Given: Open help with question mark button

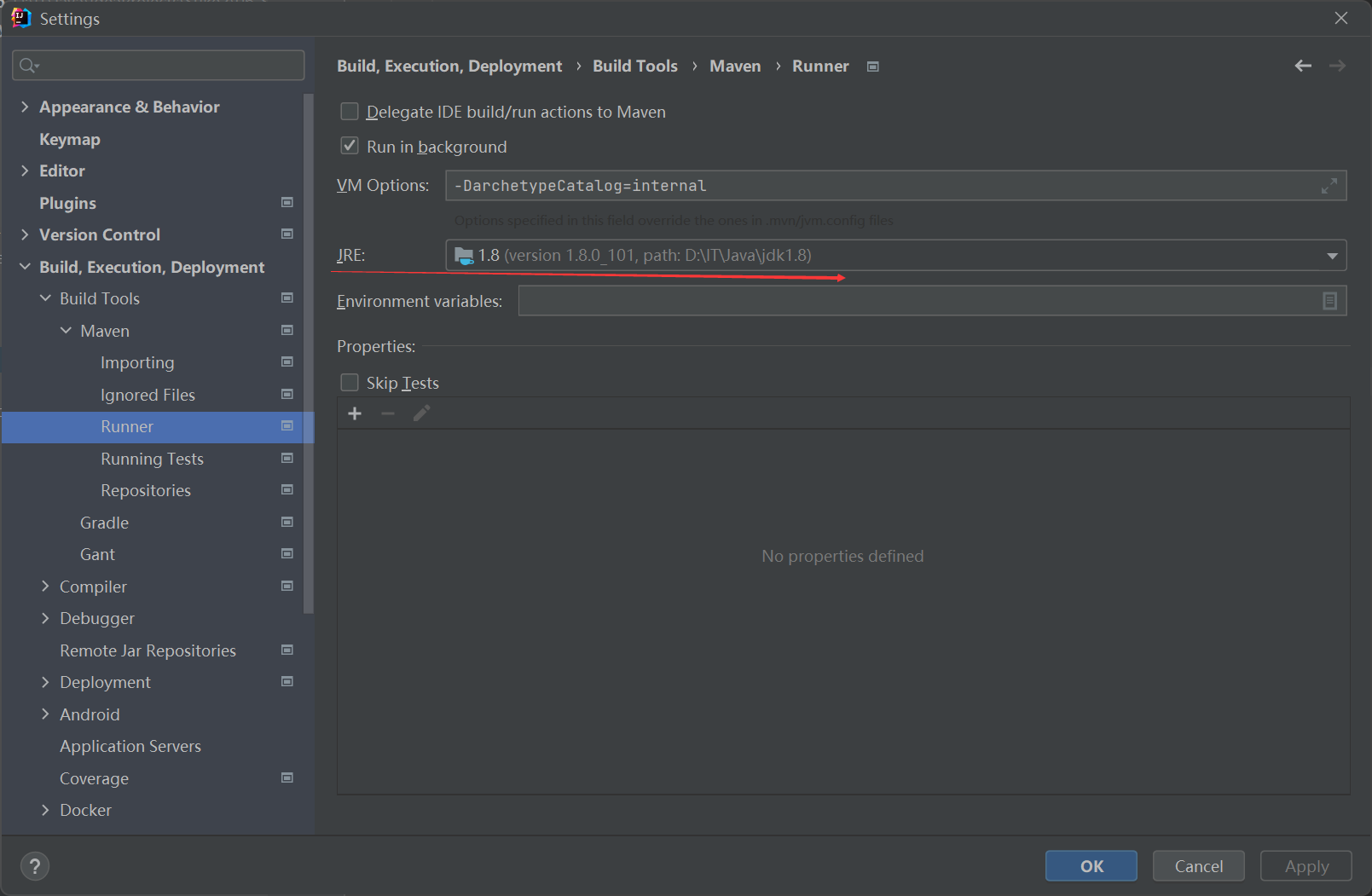Looking at the screenshot, I should click(35, 866).
